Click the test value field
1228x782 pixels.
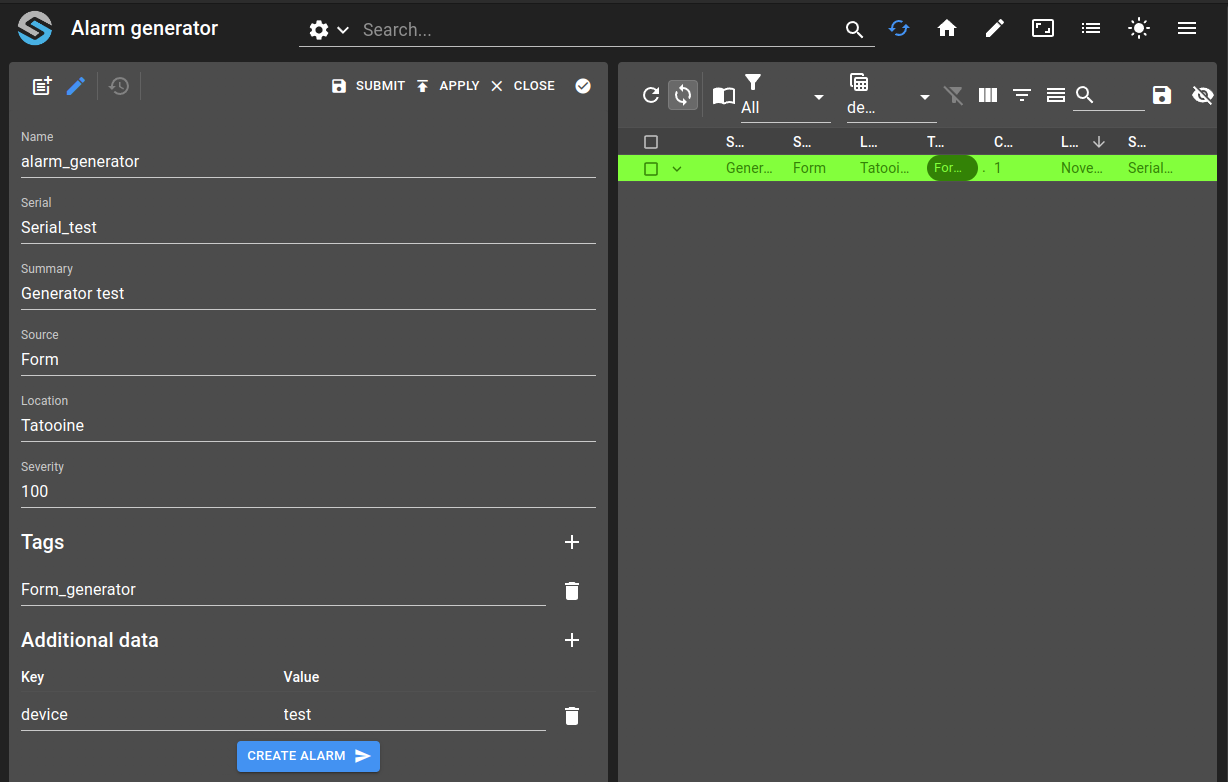click(414, 715)
